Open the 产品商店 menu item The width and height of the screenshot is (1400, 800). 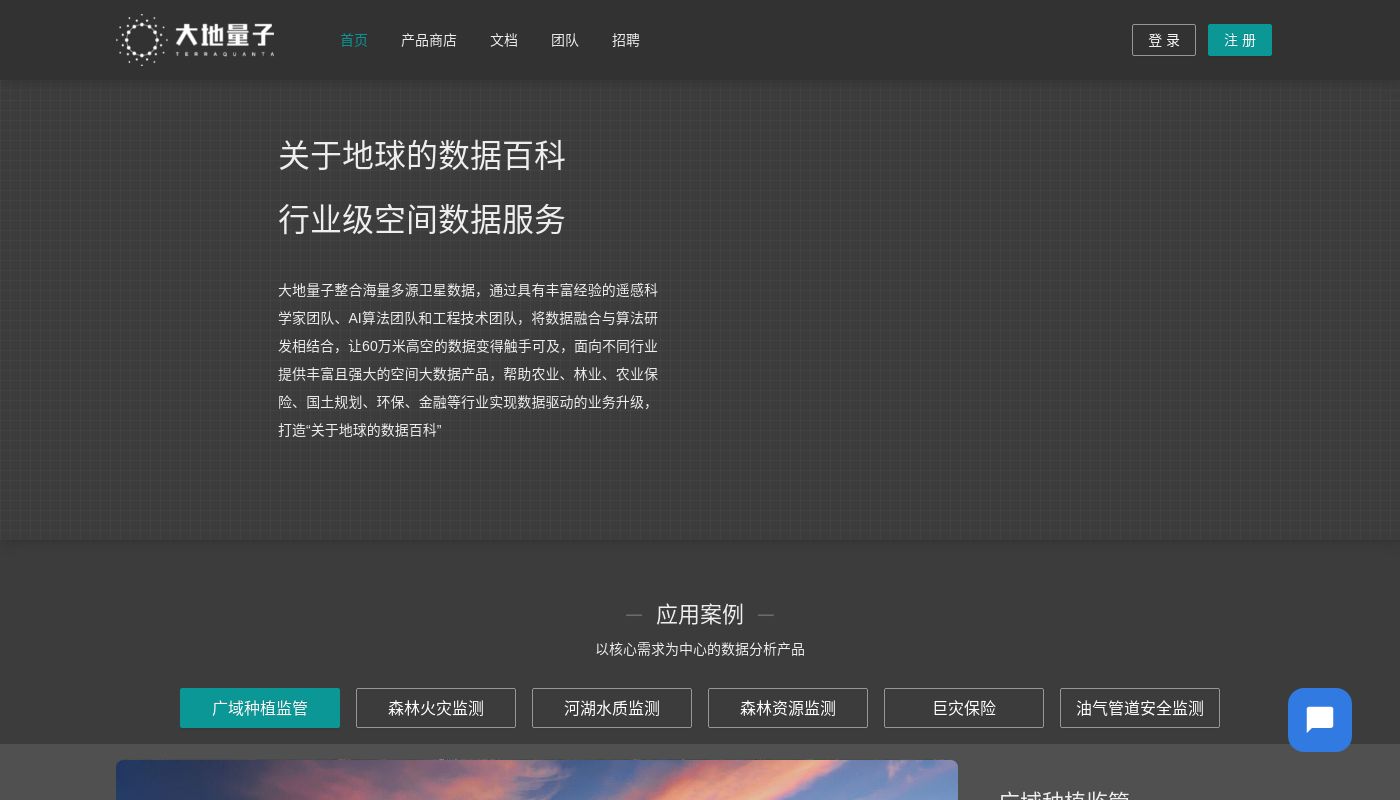point(428,40)
